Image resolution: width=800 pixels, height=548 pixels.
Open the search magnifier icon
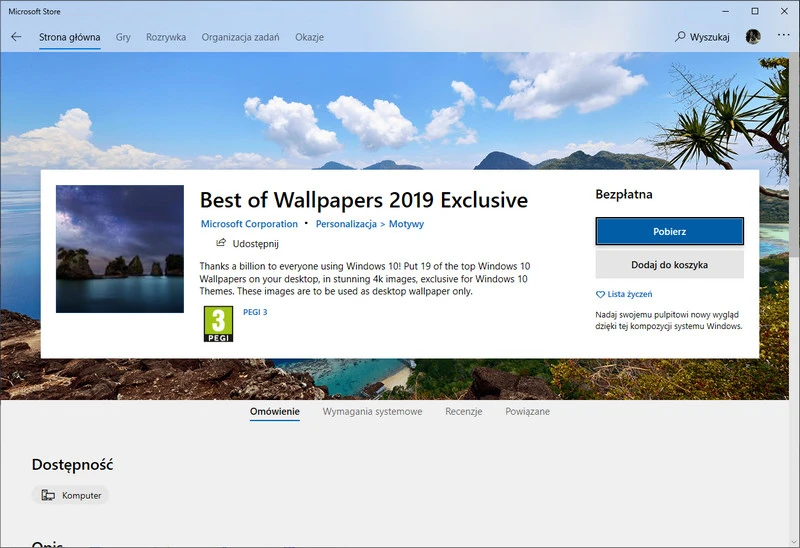click(681, 37)
